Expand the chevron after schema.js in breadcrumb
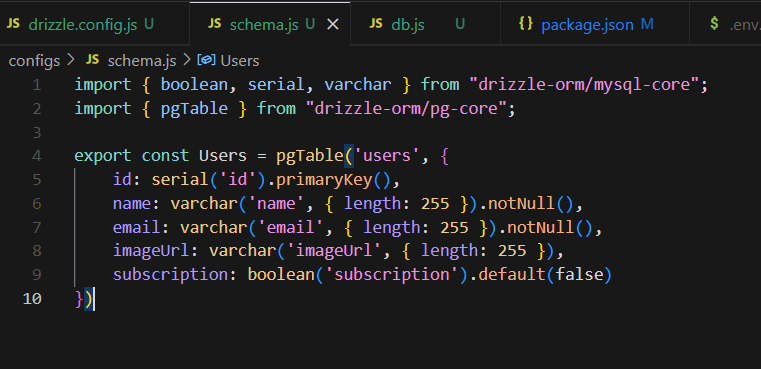This screenshot has width=761, height=369. tap(186, 60)
